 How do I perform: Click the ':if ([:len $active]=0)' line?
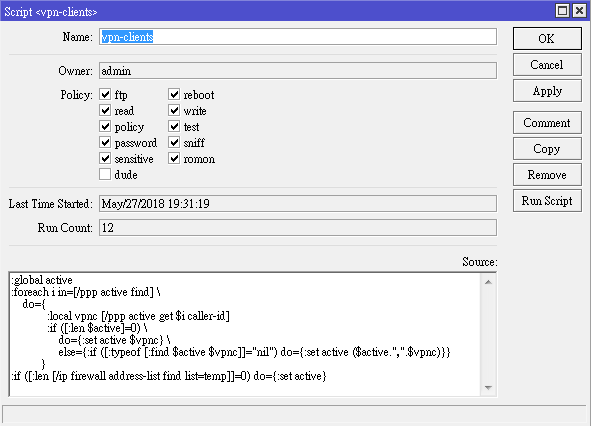click(97, 328)
